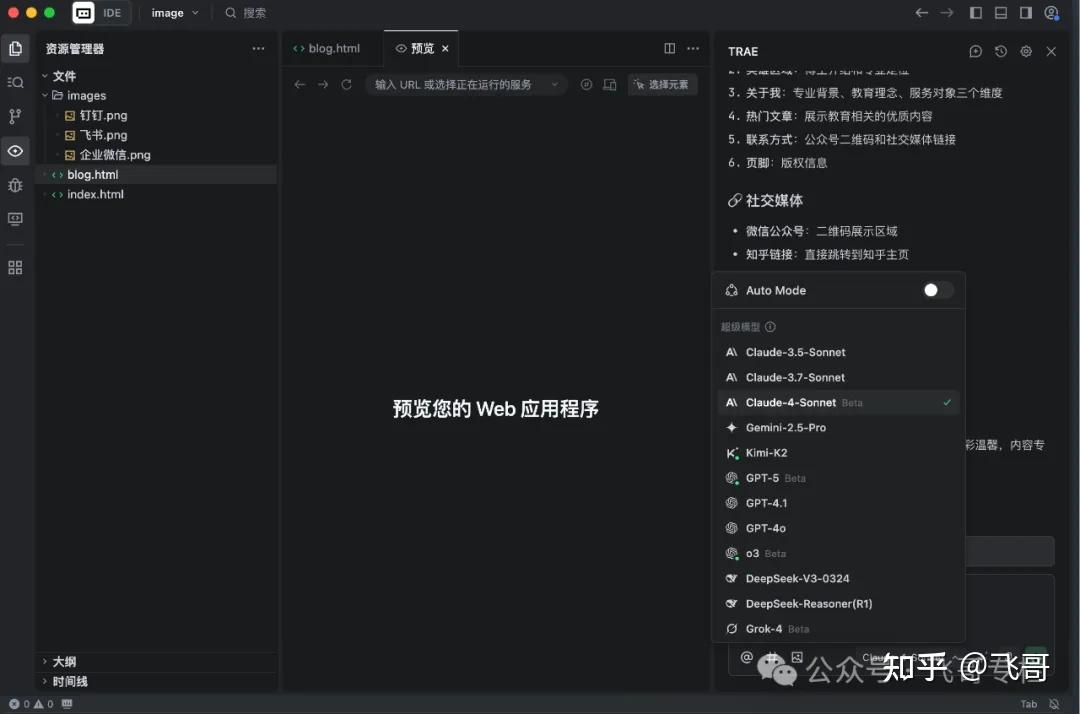Viewport: 1080px width, 714px height.
Task: Click the 选择元素 select element button
Action: [662, 85]
